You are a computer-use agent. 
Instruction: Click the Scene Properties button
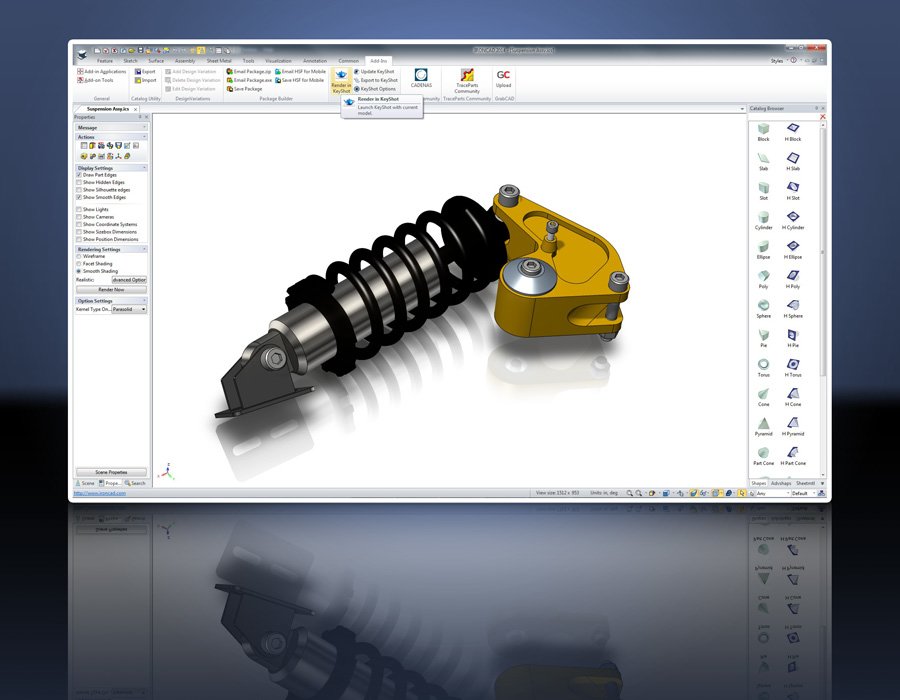[111, 472]
